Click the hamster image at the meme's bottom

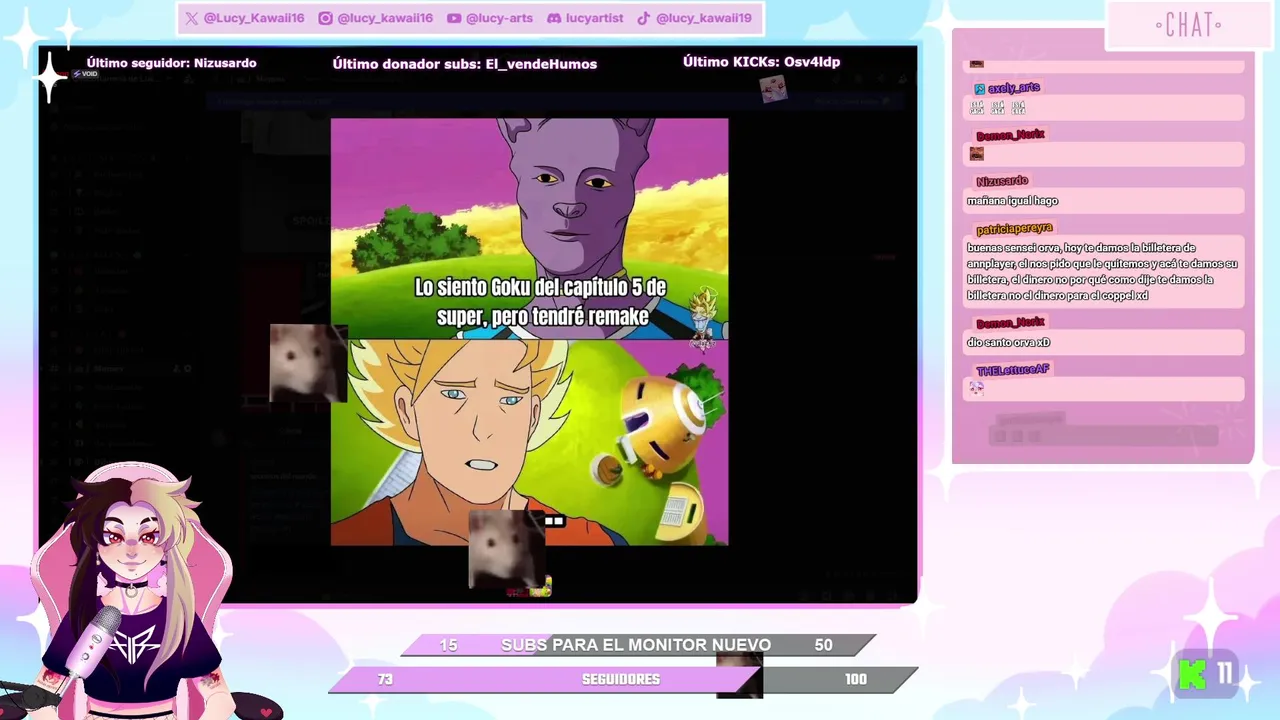(507, 549)
